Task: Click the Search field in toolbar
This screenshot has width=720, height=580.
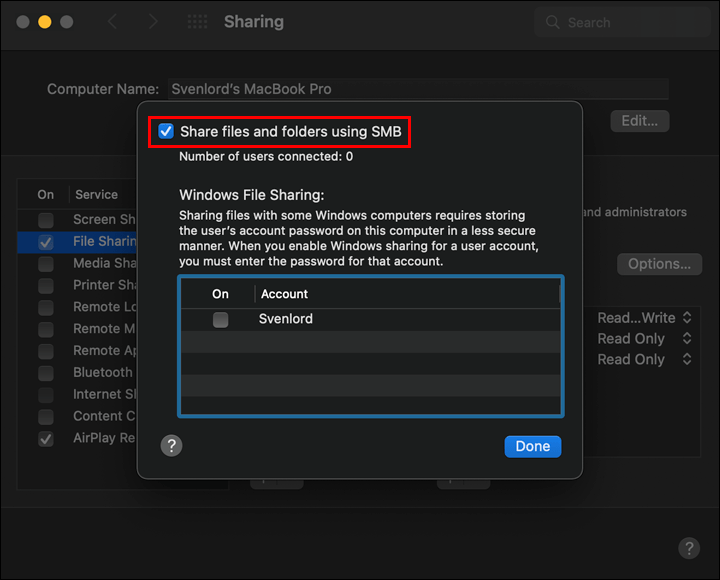Action: tap(622, 22)
